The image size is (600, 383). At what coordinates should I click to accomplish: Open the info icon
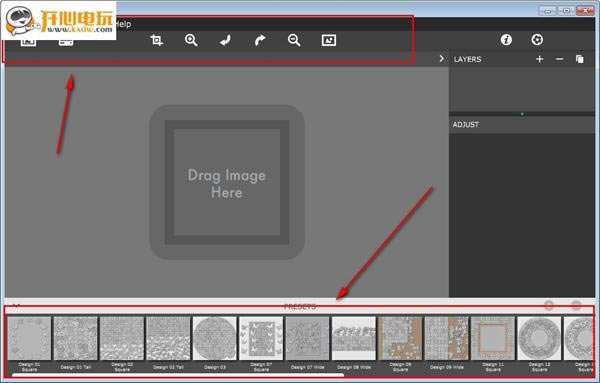[x=506, y=39]
